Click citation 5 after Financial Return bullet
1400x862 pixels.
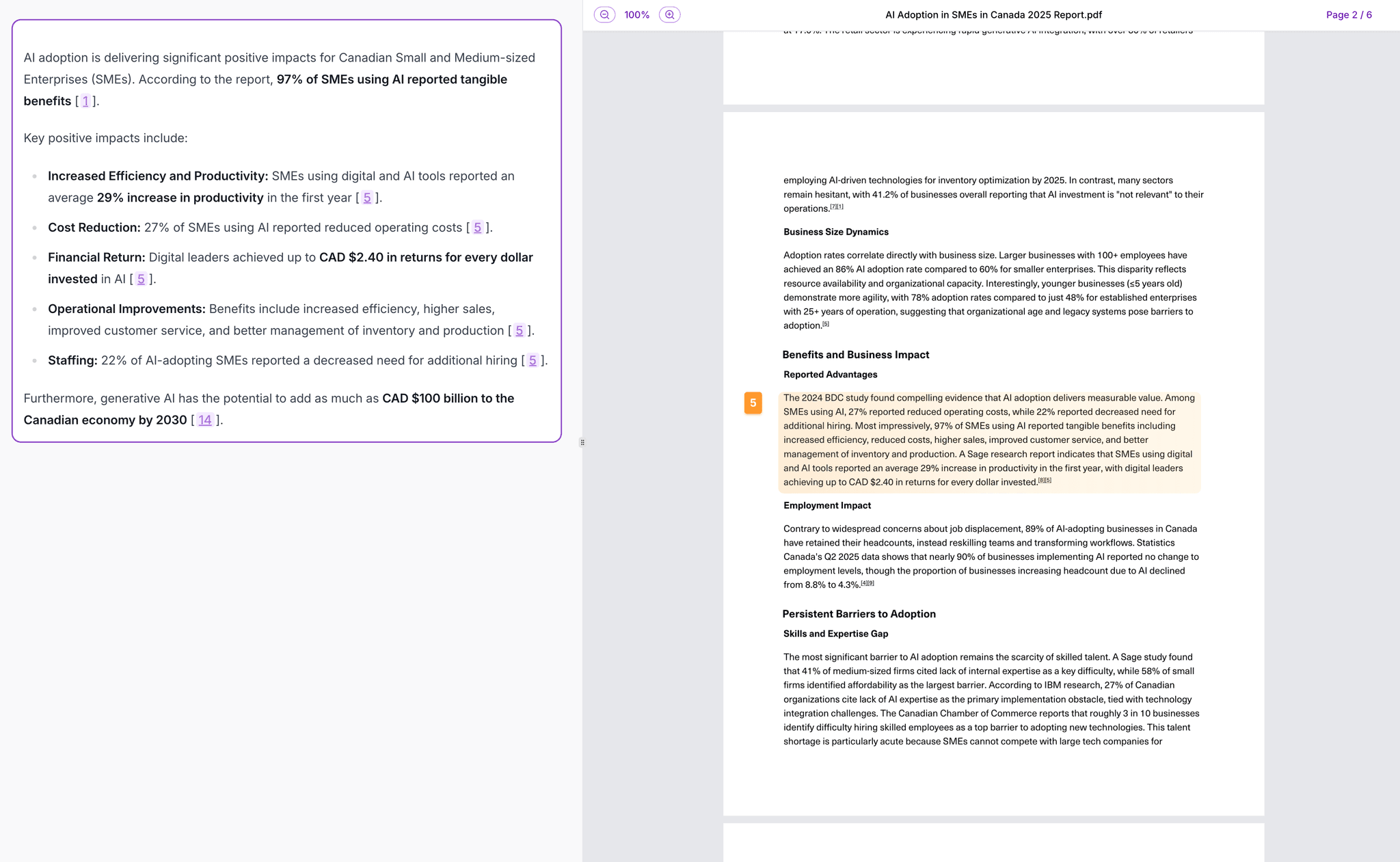pyautogui.click(x=141, y=279)
